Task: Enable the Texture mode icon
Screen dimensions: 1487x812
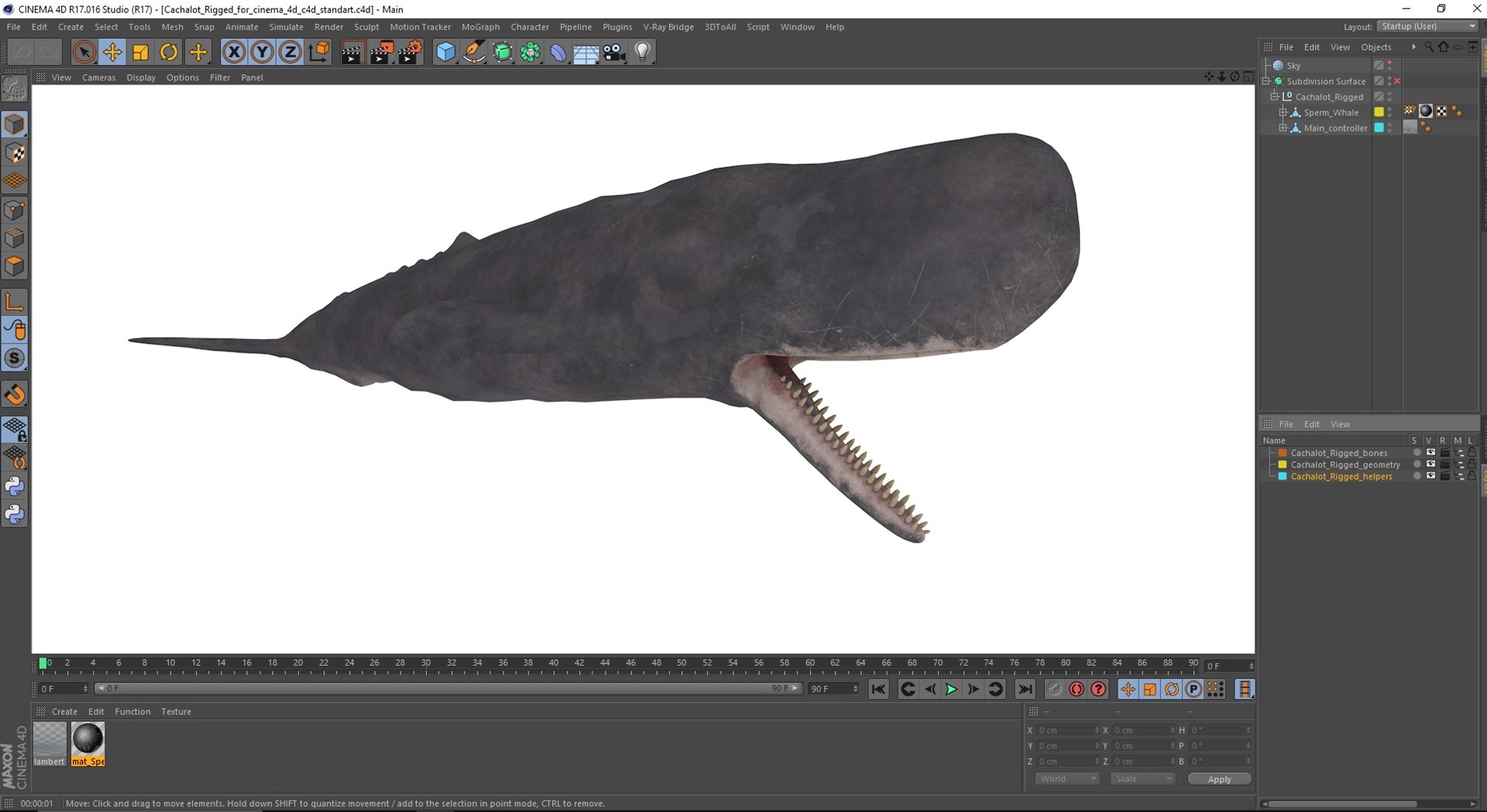Action: pos(15,153)
